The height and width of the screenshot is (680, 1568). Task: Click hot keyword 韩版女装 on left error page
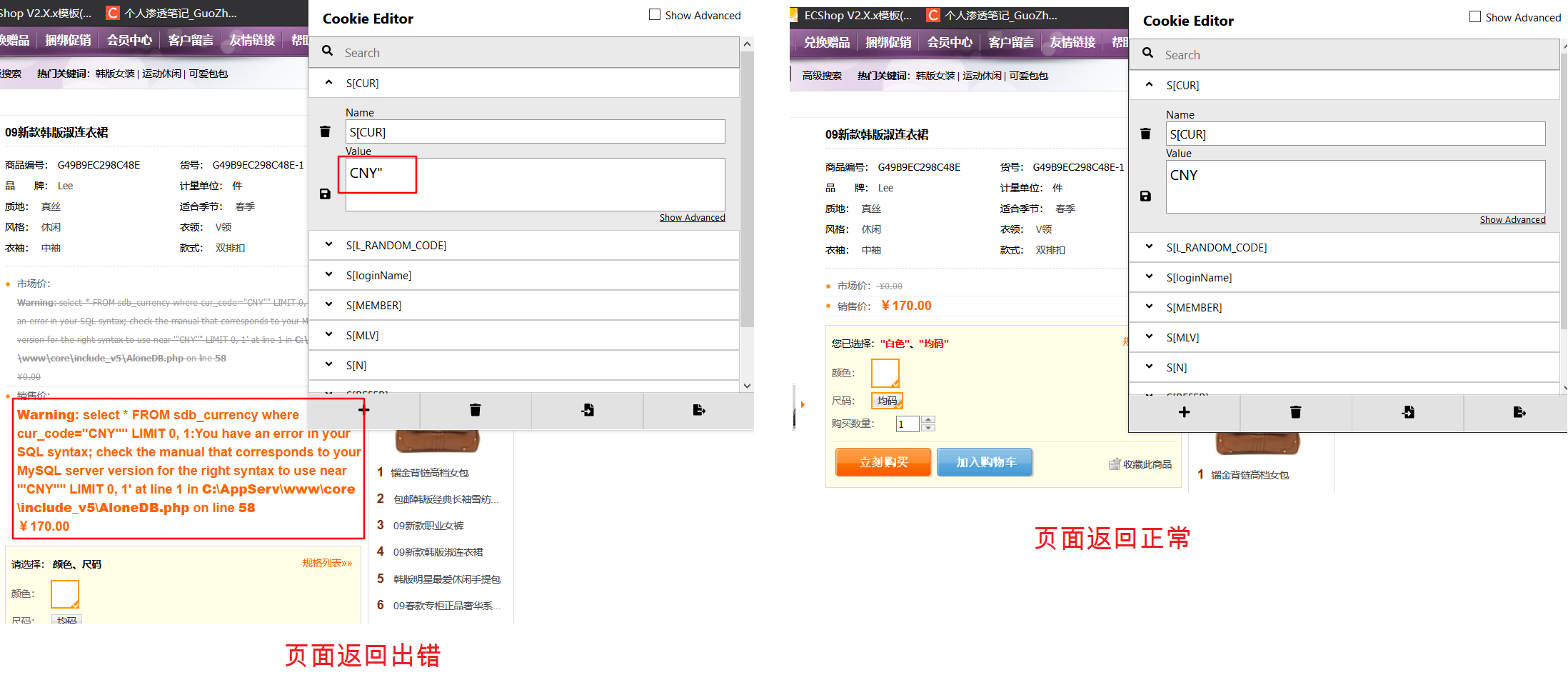[x=115, y=74]
